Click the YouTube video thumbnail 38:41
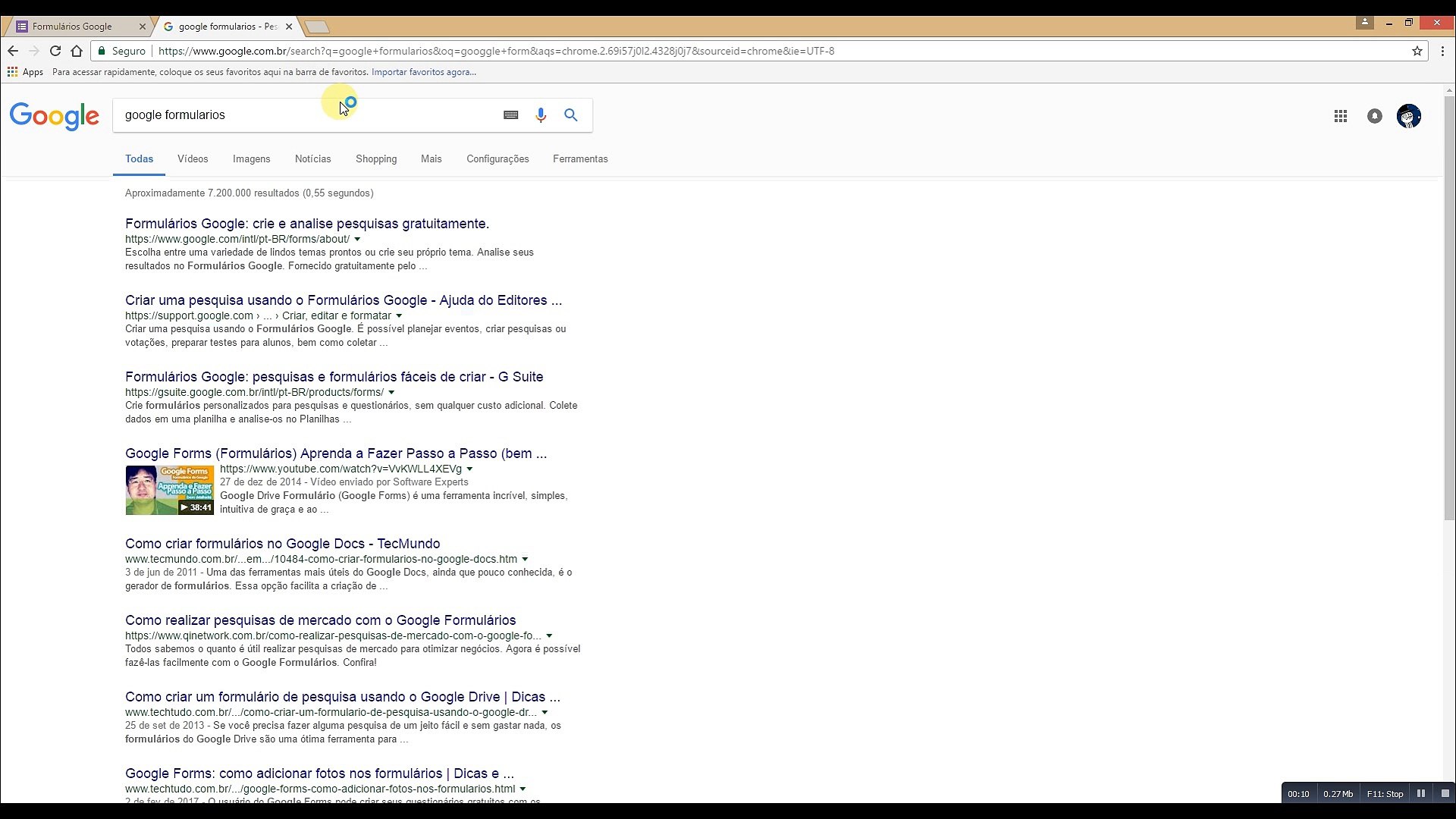Viewport: 1456px width, 819px height. click(170, 491)
